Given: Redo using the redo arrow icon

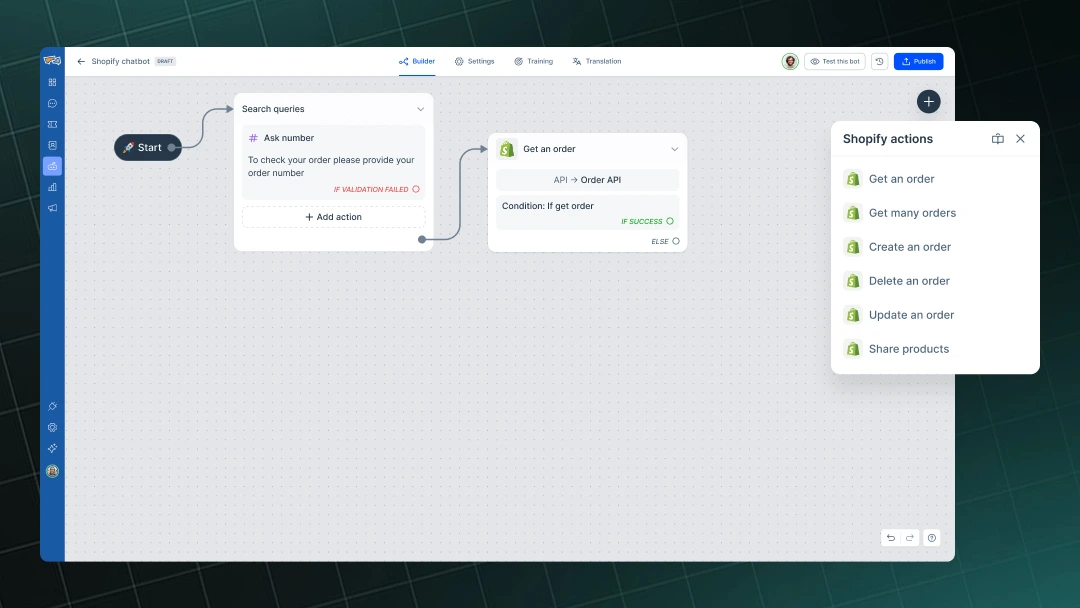Looking at the screenshot, I should point(909,537).
